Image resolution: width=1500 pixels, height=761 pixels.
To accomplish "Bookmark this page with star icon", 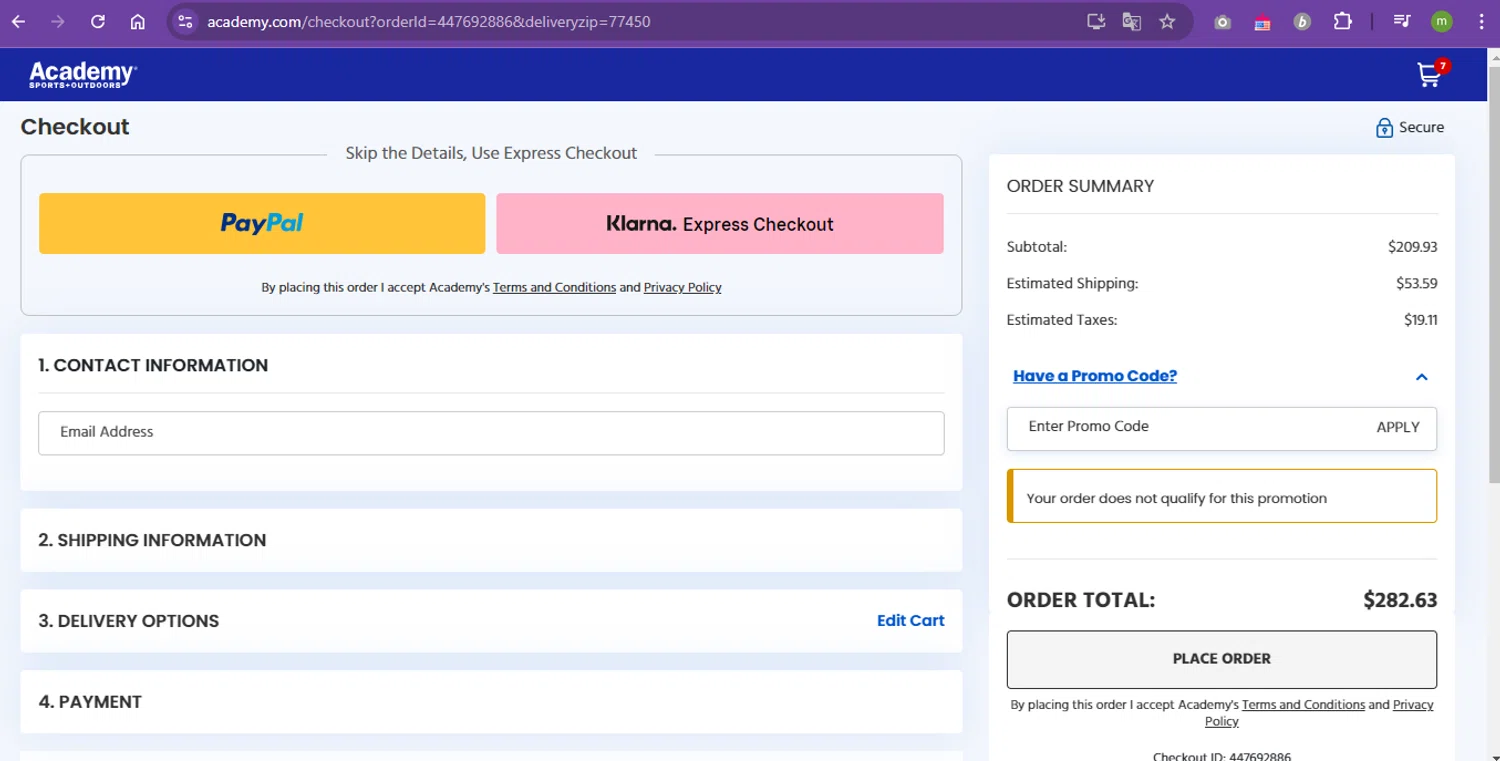I will 1167,21.
